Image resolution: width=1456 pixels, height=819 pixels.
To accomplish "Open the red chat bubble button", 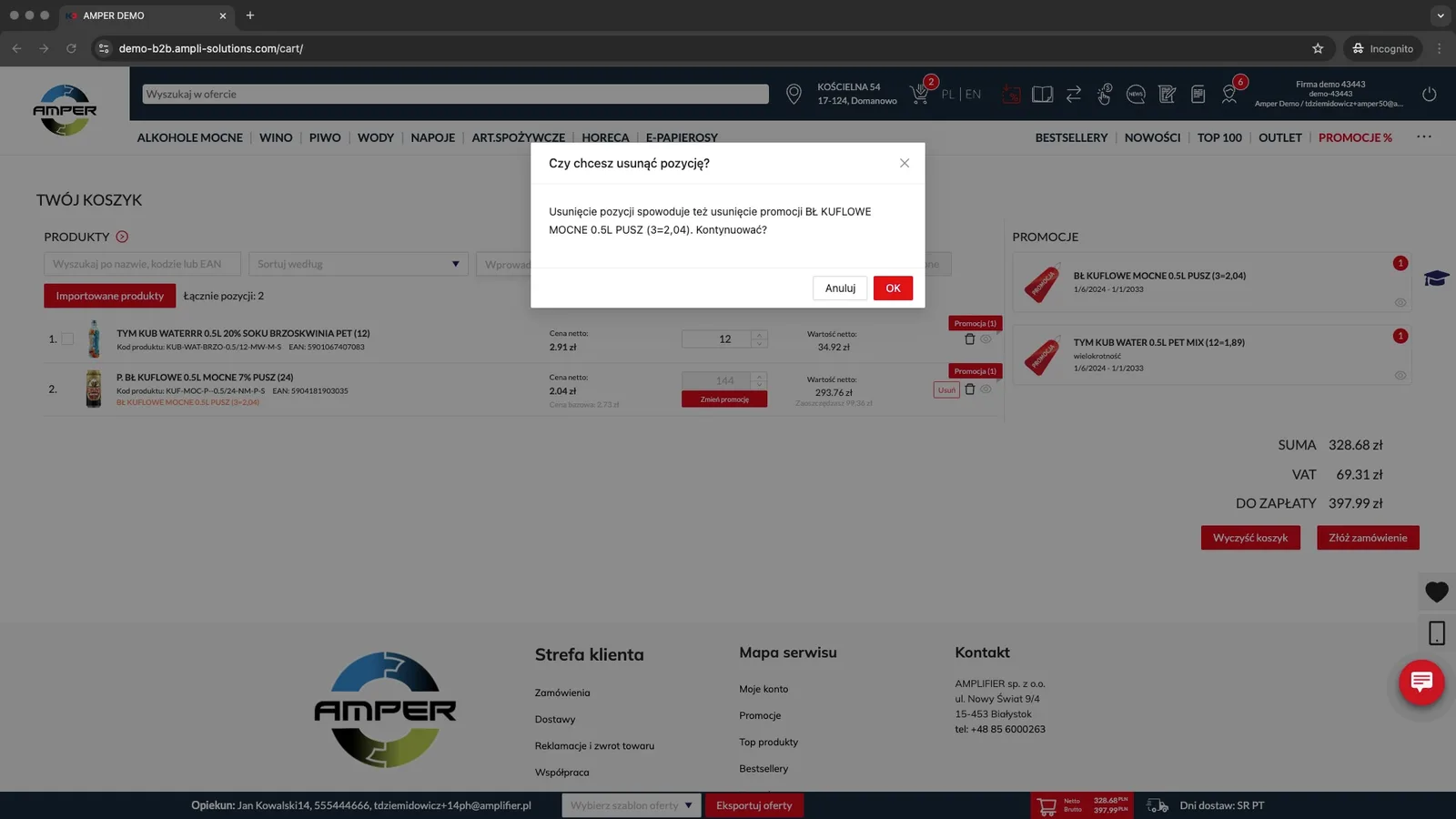I will point(1421,681).
